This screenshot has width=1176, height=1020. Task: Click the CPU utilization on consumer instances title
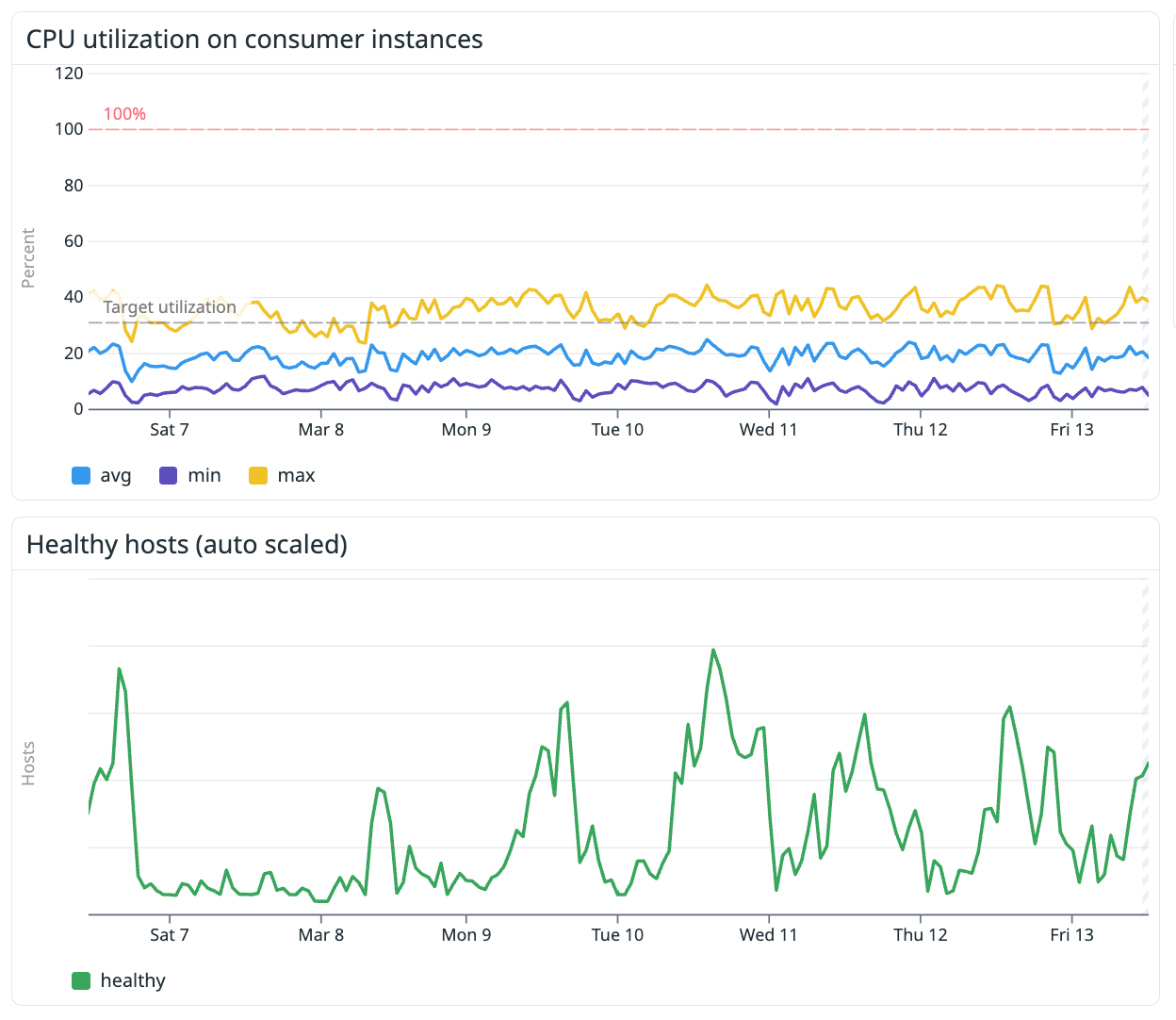254,40
